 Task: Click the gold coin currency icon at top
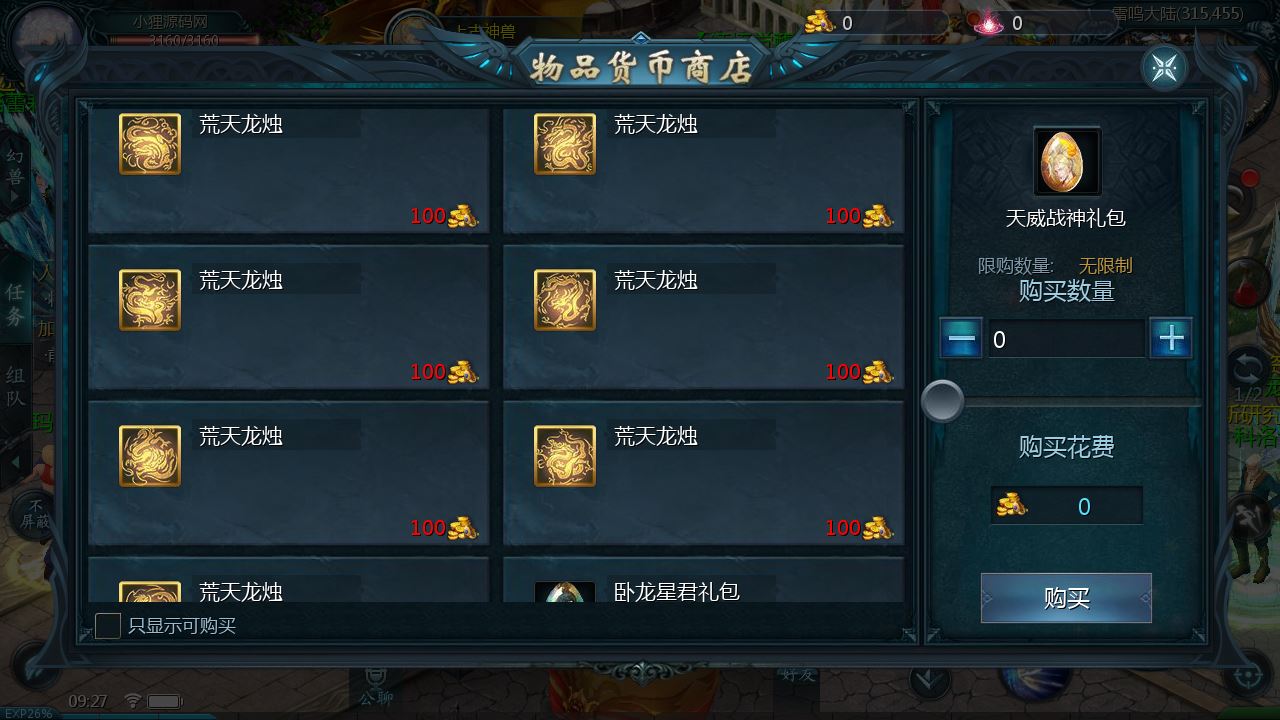[x=820, y=21]
